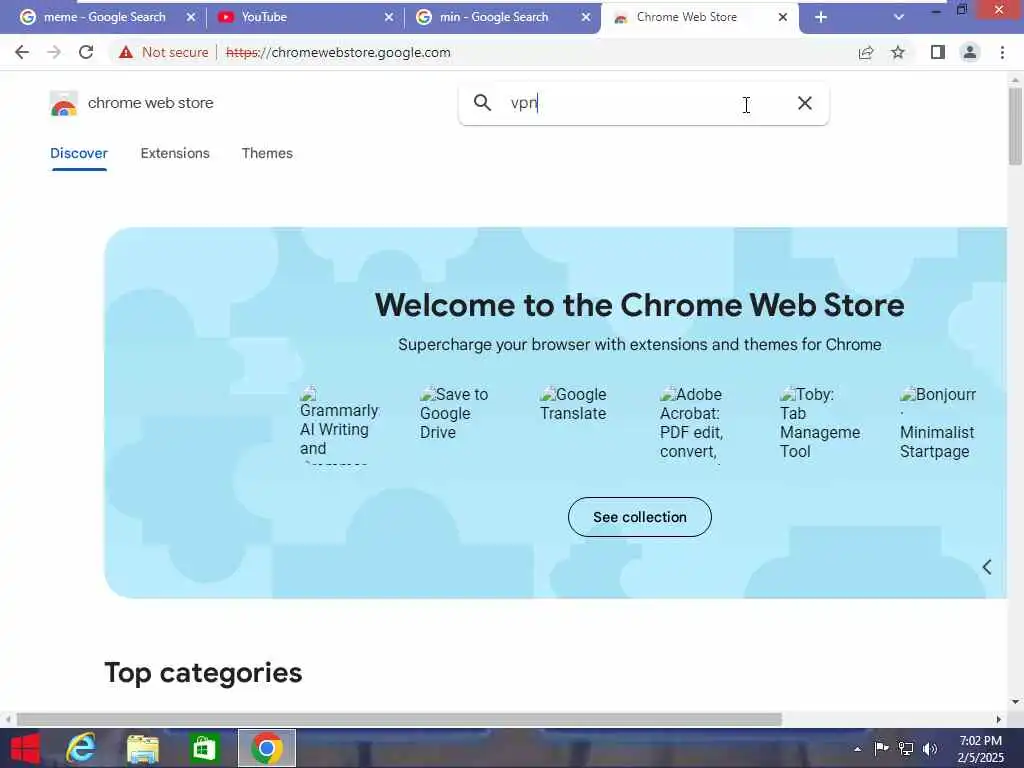Screen dimensions: 1024x768
Task: Clear the vpn search text
Action: pyautogui.click(x=805, y=103)
